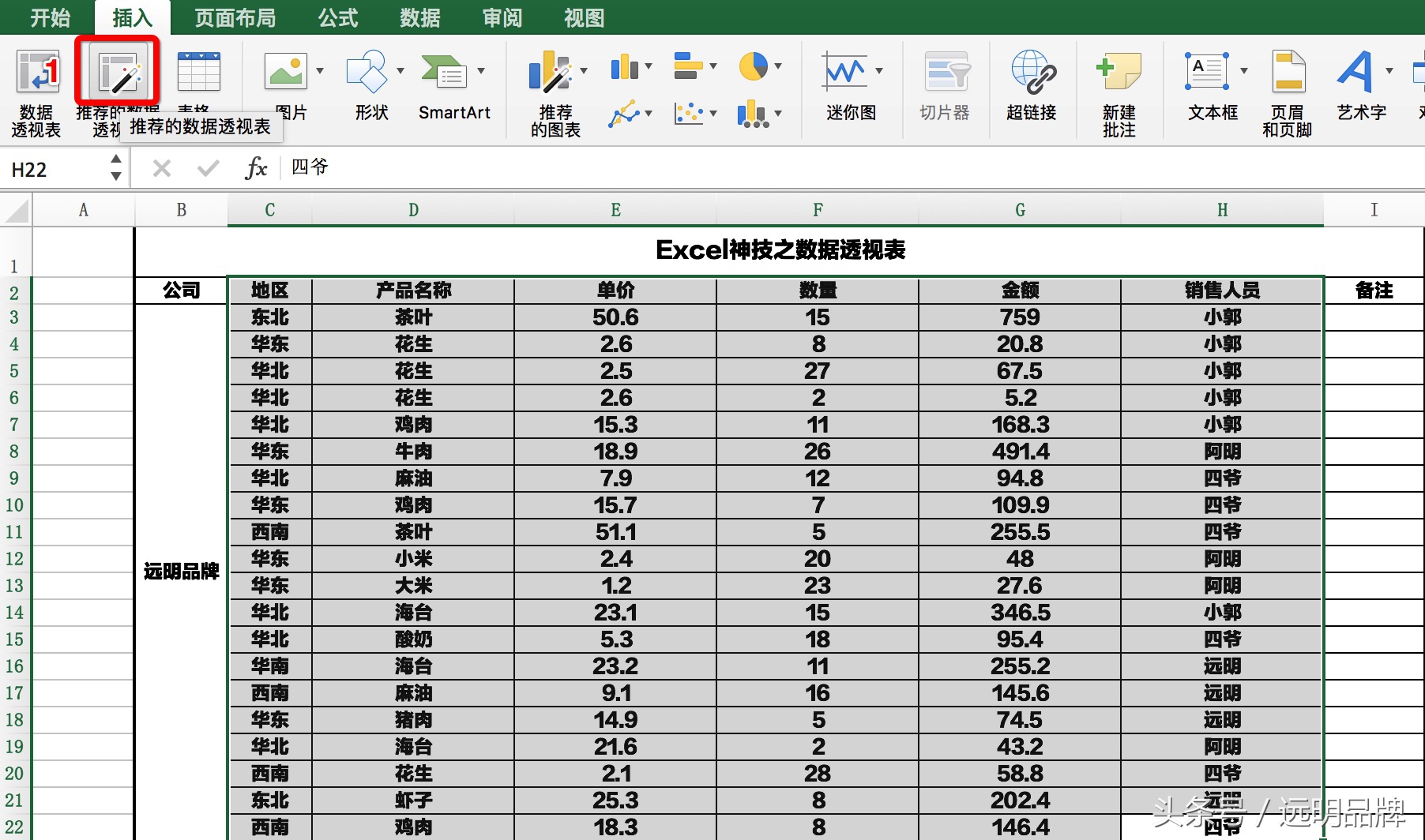Viewport: 1425px width, 840px height.
Task: Select row 2 header
Action: 15,293
